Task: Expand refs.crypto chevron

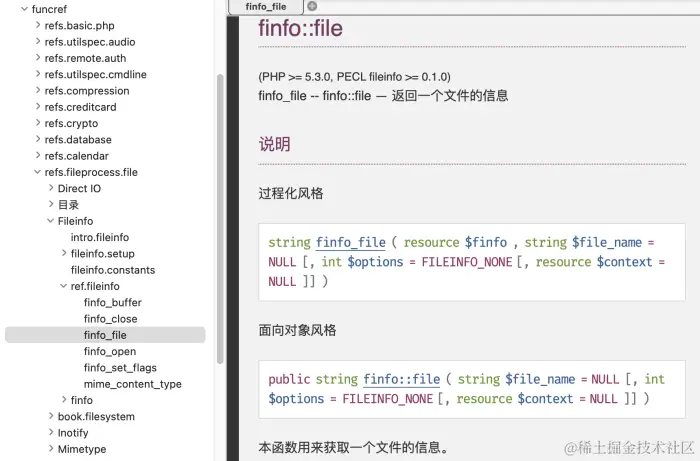Action: click(38, 123)
